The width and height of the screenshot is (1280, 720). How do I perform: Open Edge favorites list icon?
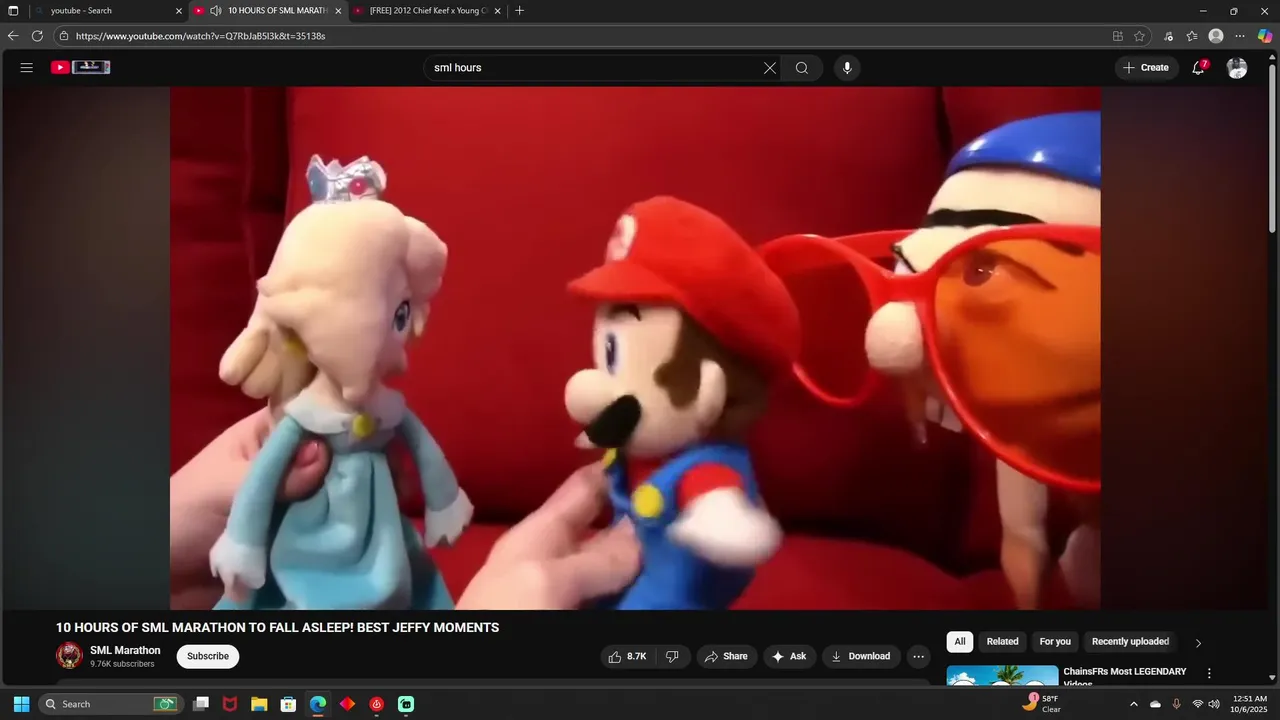(x=1192, y=36)
